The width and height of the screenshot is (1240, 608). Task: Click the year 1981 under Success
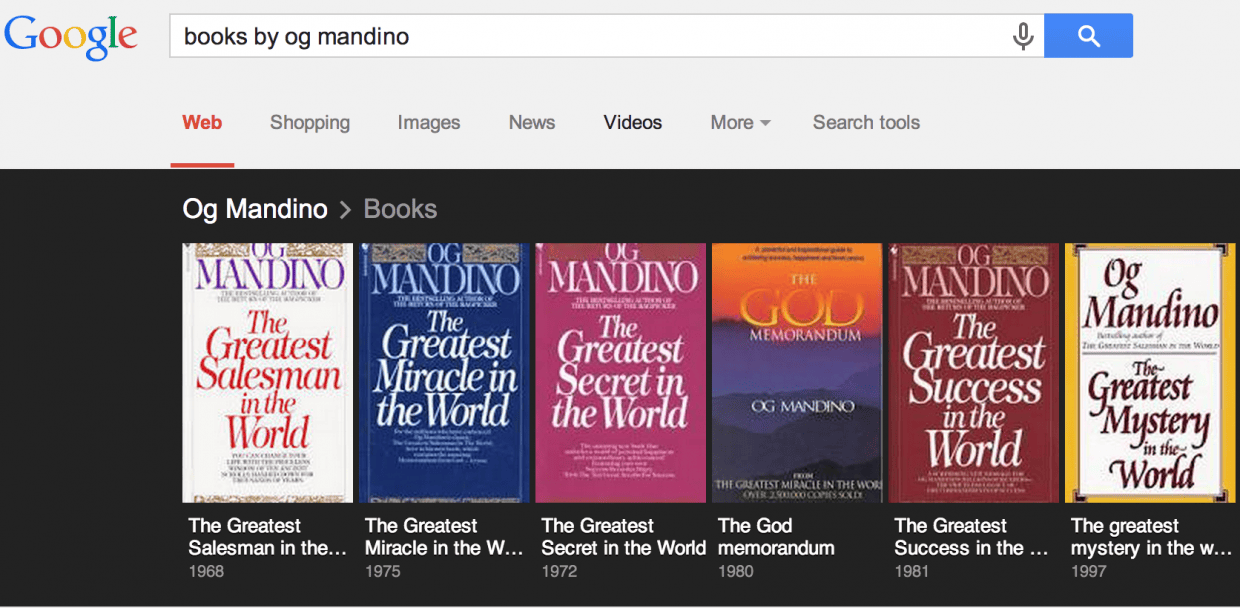tap(912, 572)
